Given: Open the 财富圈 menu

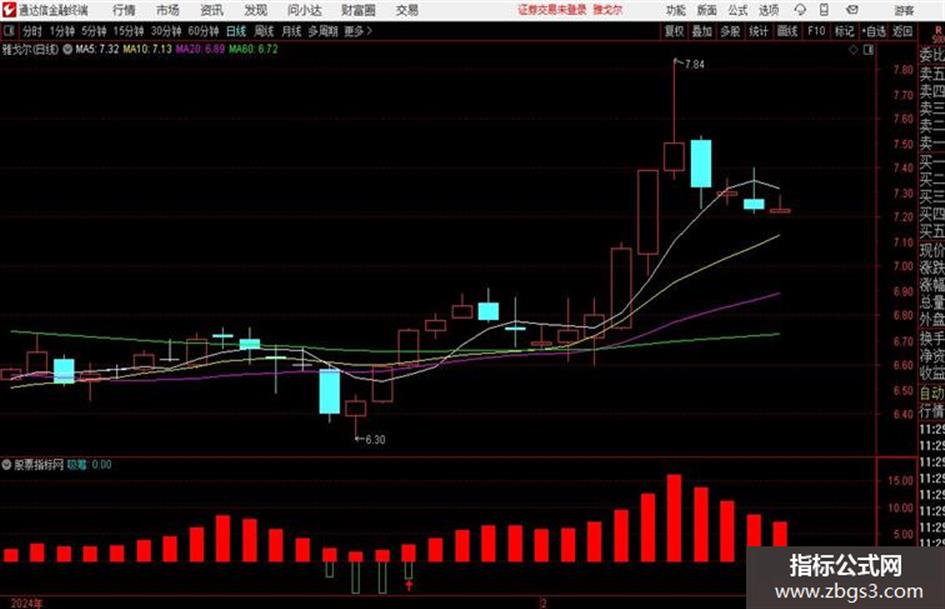Looking at the screenshot, I should [358, 10].
